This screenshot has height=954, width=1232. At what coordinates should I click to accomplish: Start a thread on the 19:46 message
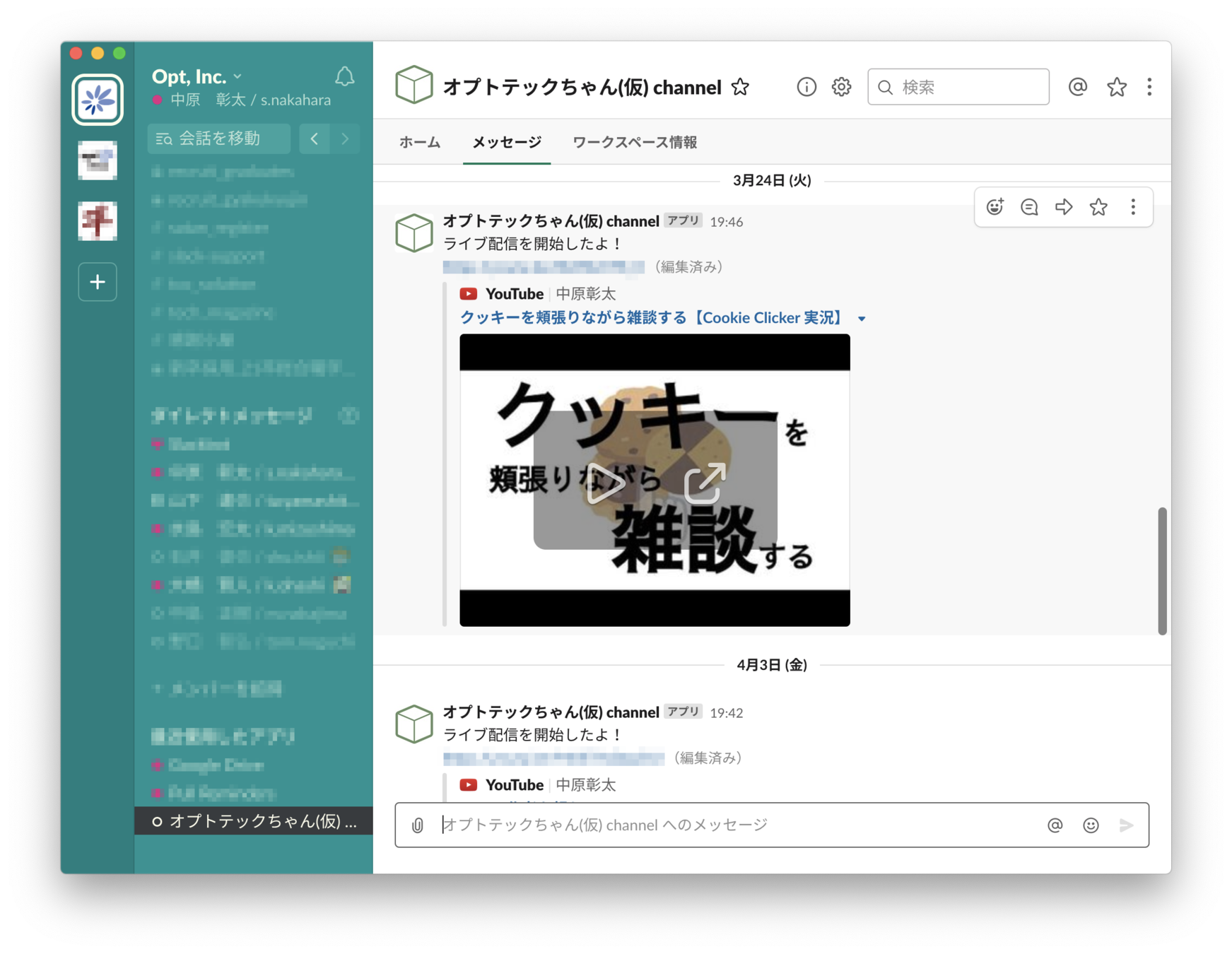tap(1029, 207)
